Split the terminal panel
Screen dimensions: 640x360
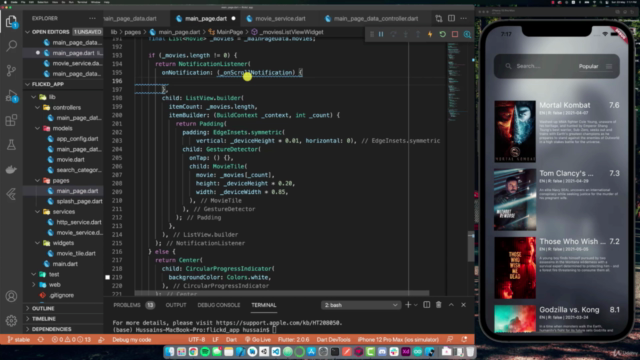(x=427, y=305)
